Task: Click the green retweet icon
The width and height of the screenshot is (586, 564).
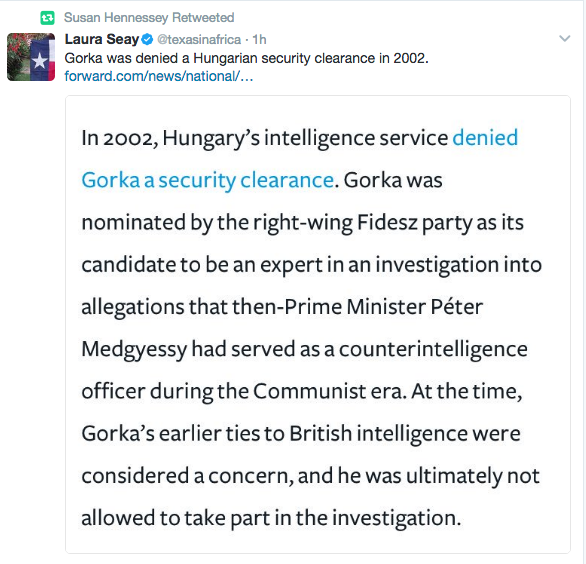Action: [47, 18]
